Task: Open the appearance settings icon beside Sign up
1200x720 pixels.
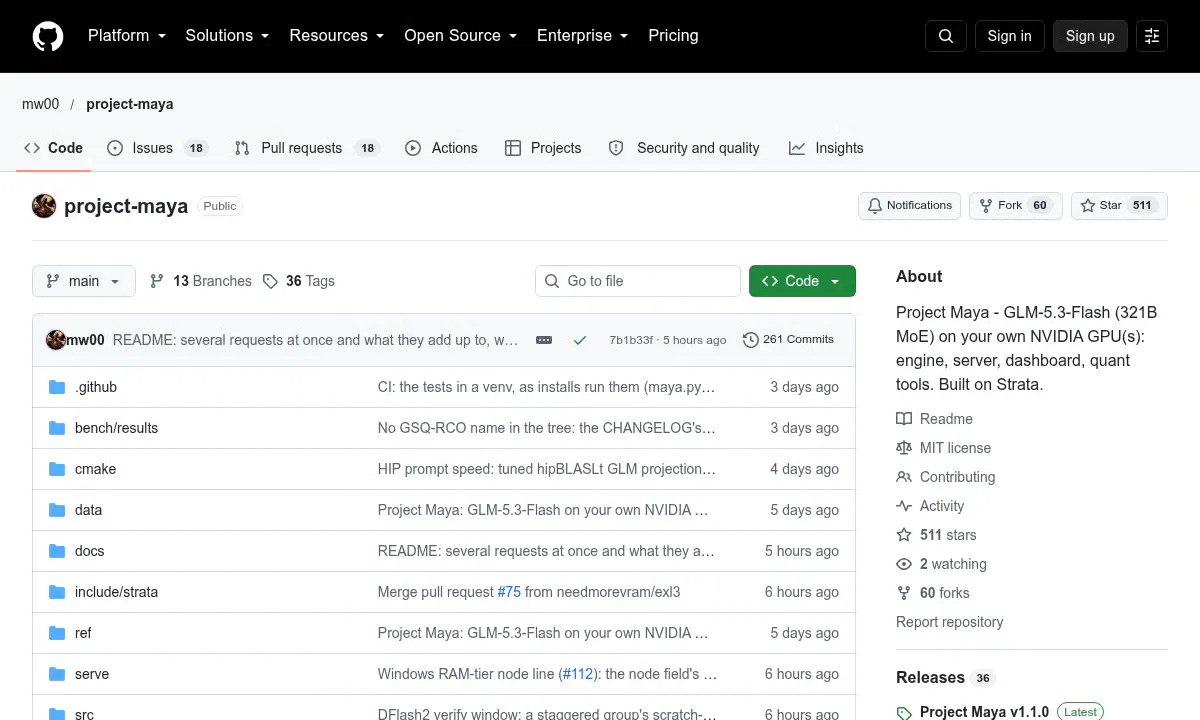Action: coord(1152,36)
